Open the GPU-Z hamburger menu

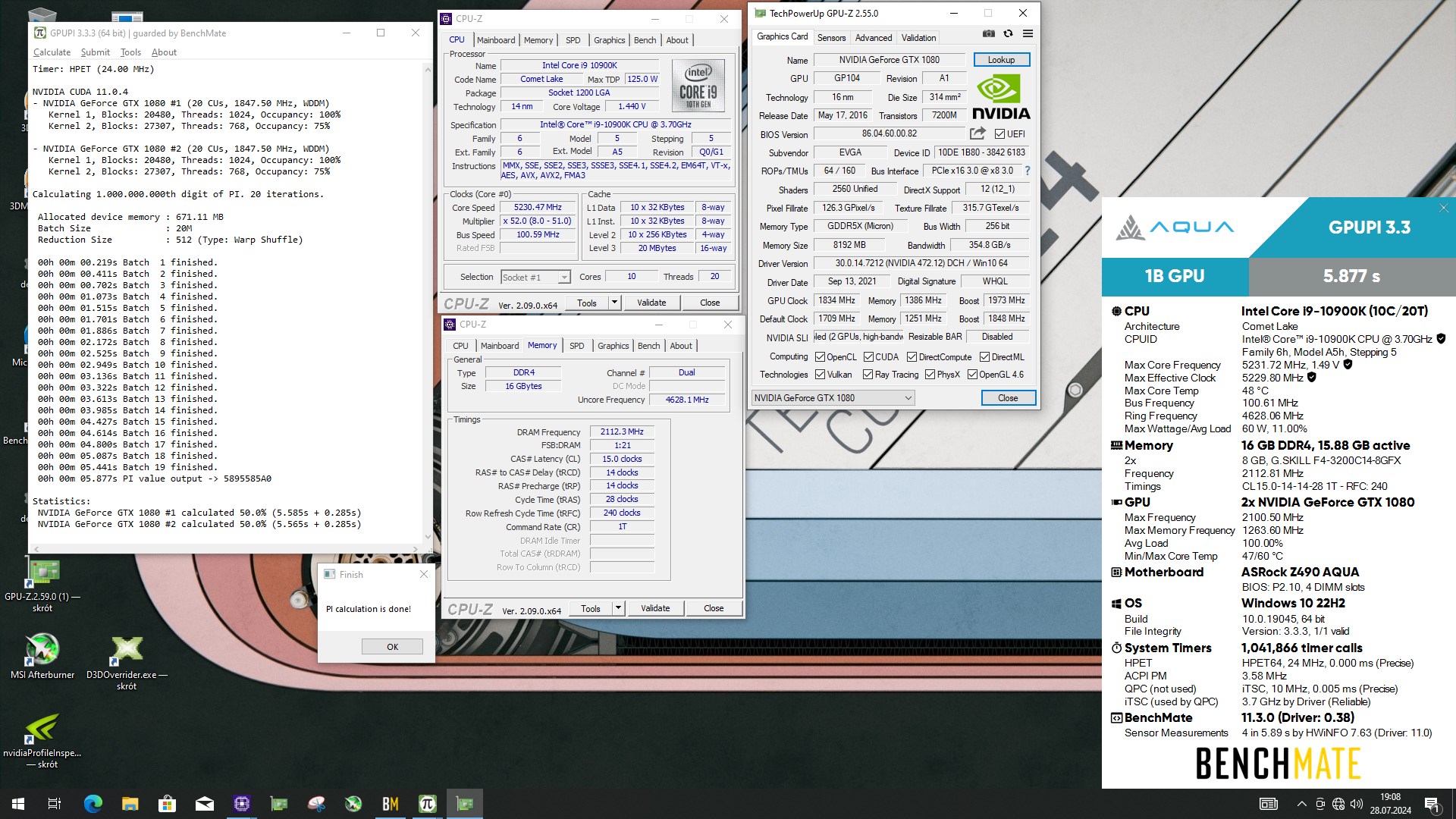click(1028, 33)
